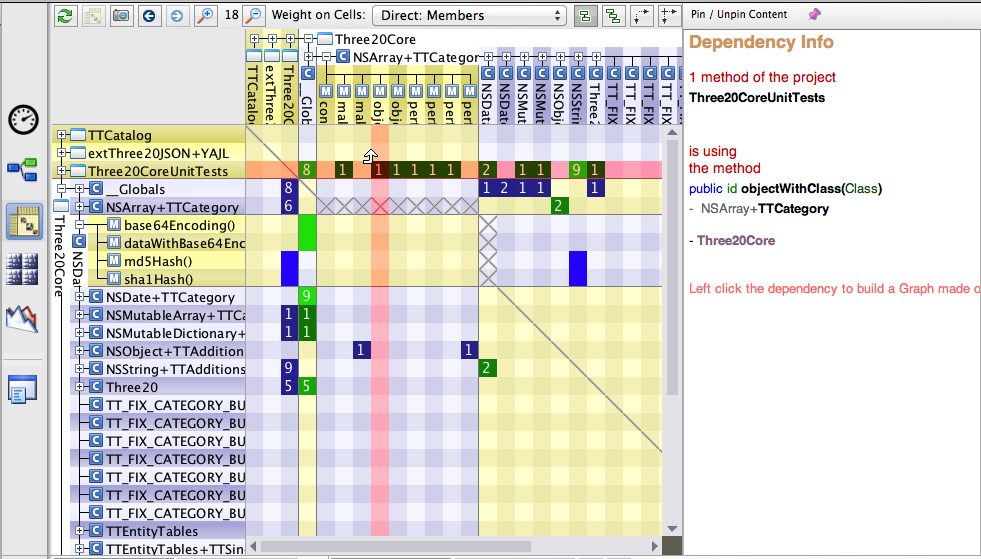Go forward with the right arrow button

click(177, 16)
